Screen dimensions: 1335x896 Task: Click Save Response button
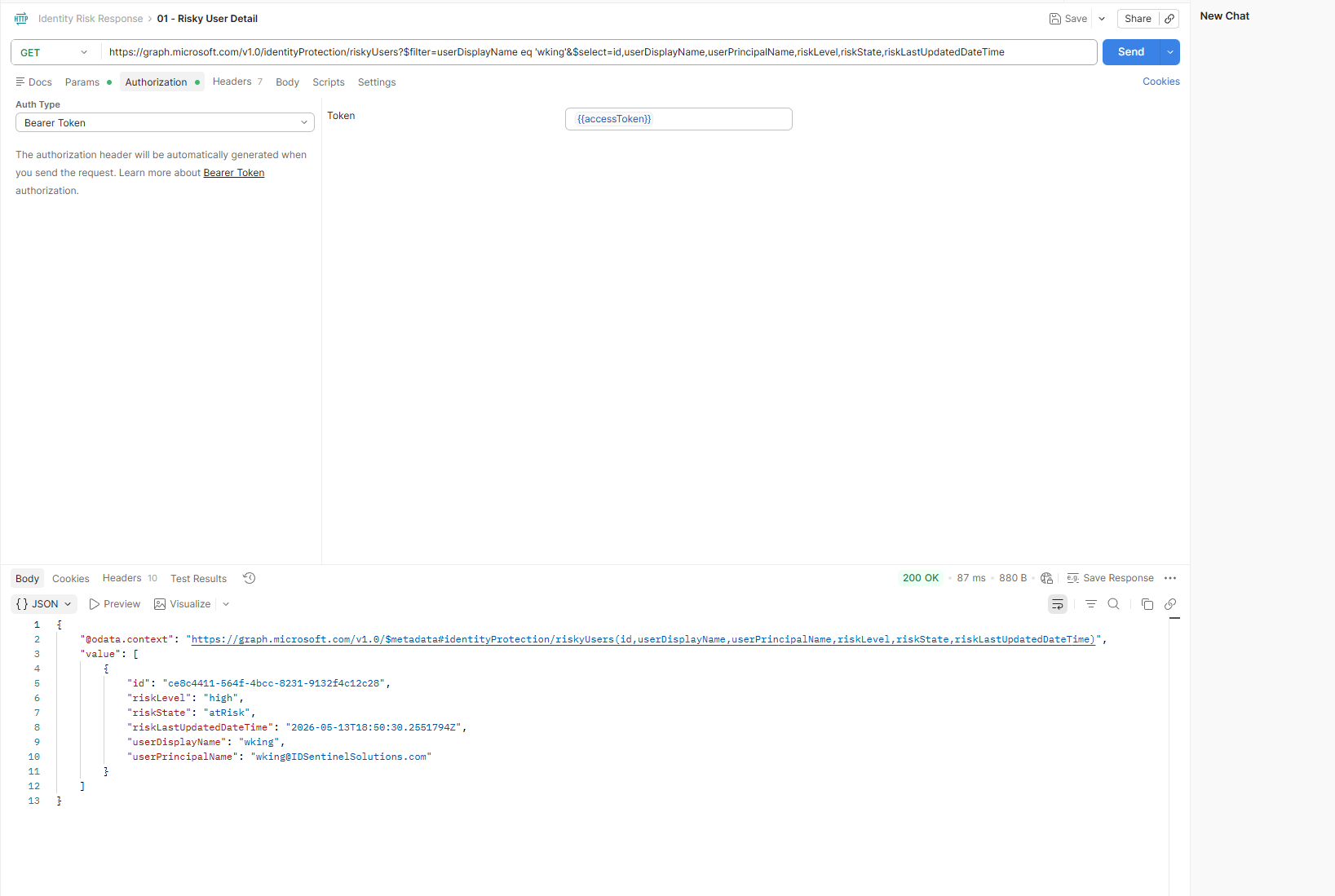coord(1110,578)
